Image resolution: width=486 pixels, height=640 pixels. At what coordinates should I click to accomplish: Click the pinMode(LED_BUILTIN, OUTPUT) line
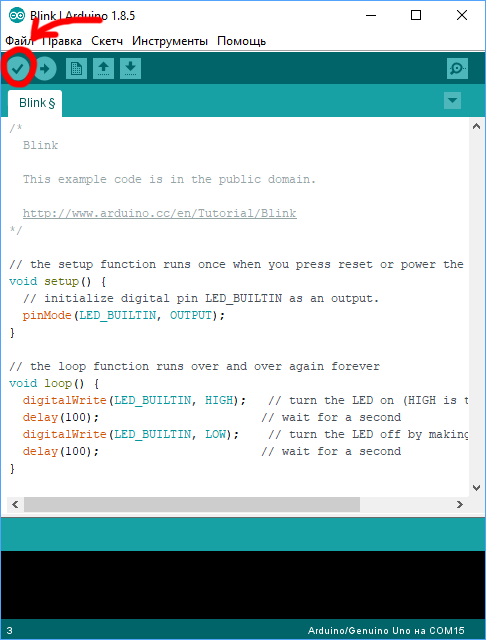(x=124, y=315)
